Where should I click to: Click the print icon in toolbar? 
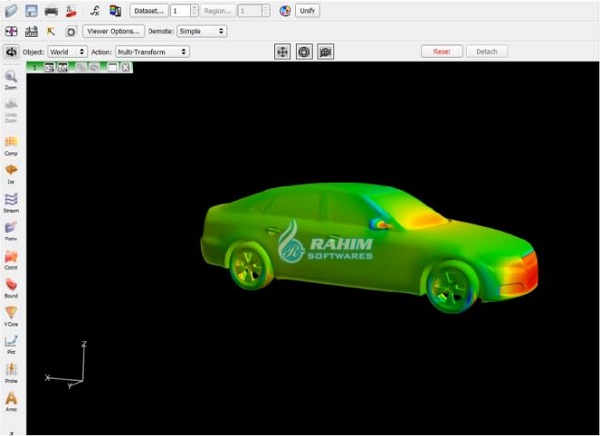(50, 11)
